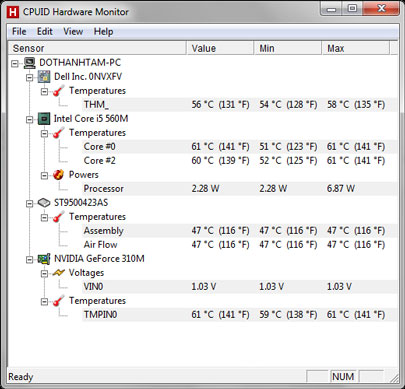Select the Core #2 sensor row
405x389 pixels.
click(x=240, y=161)
